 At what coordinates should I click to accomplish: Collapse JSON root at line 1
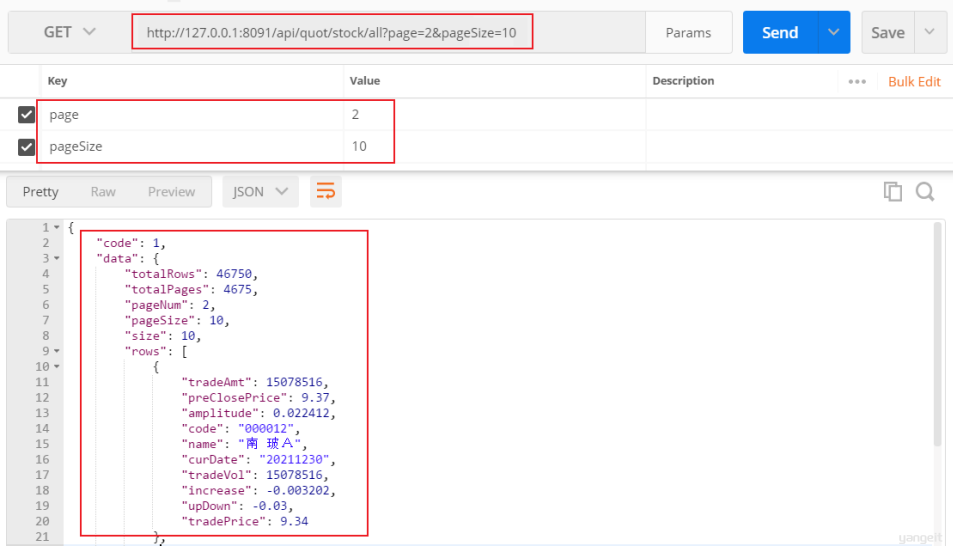pyautogui.click(x=57, y=227)
